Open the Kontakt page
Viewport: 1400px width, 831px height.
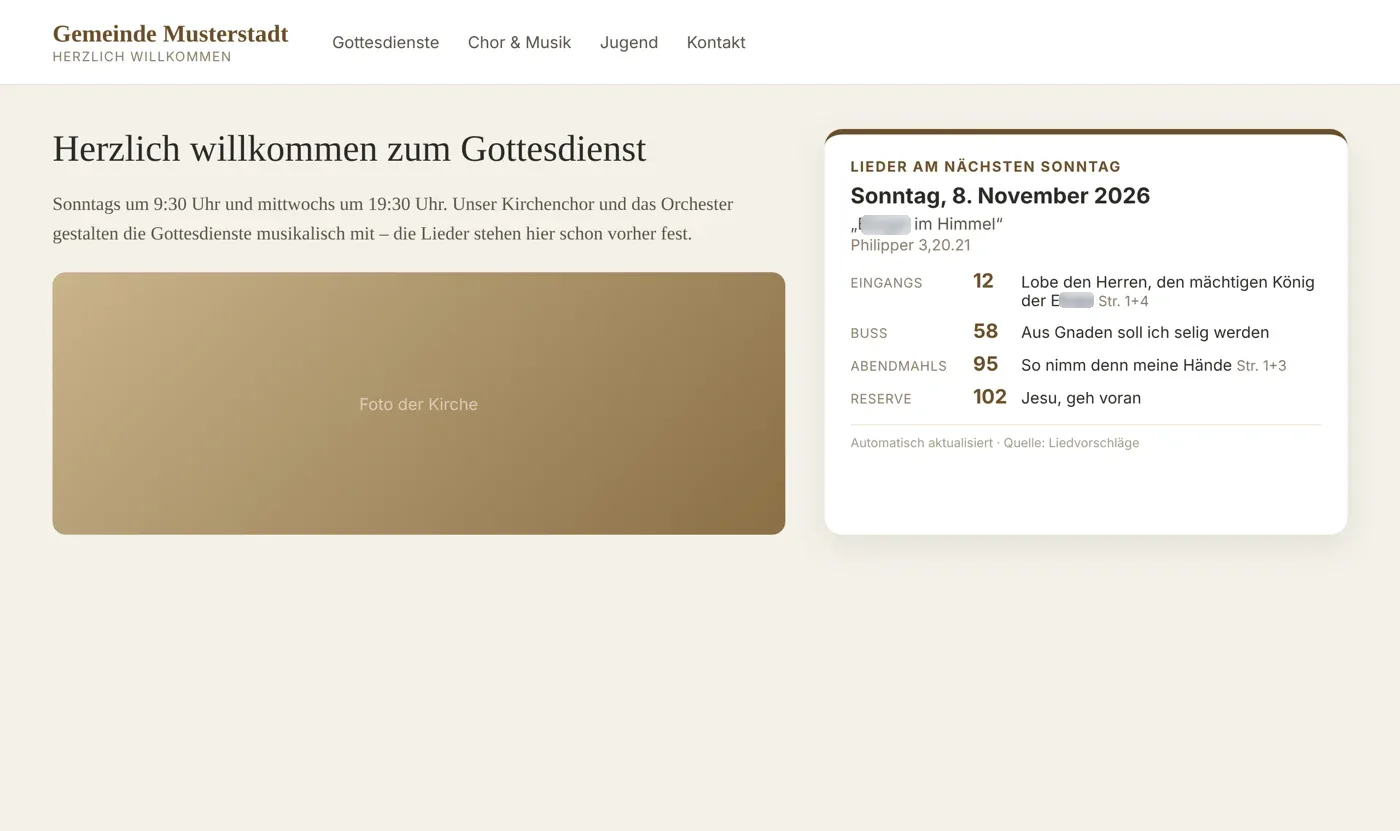(716, 42)
